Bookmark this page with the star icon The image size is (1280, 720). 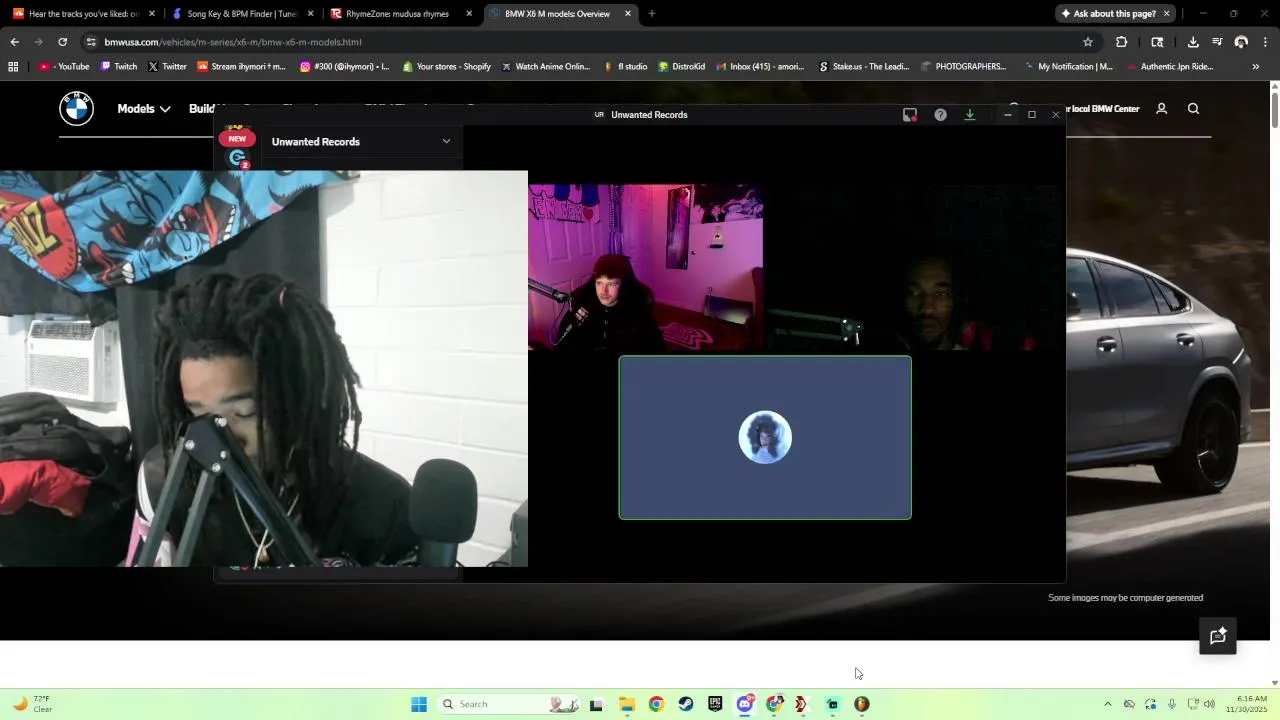(x=1088, y=42)
